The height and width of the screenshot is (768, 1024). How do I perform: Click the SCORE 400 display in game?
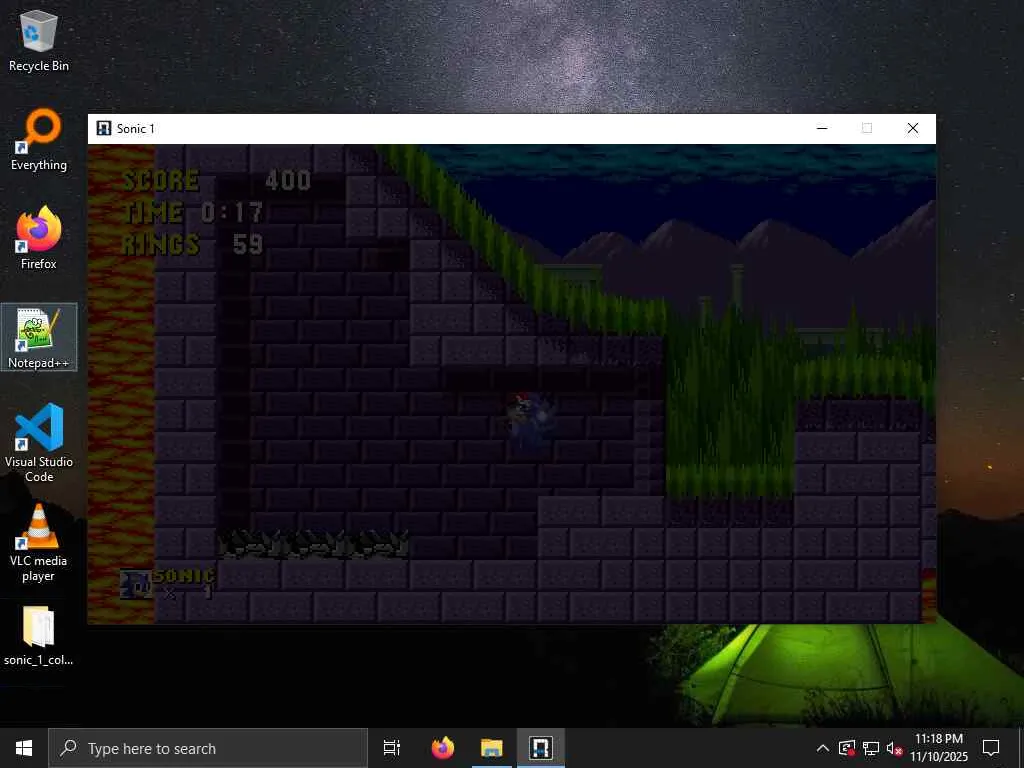217,180
